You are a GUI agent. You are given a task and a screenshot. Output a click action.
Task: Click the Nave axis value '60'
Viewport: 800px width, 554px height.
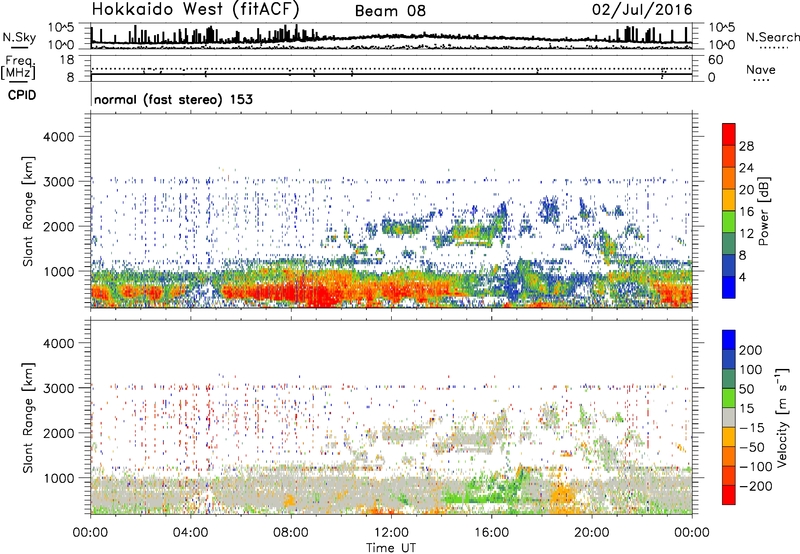(715, 60)
